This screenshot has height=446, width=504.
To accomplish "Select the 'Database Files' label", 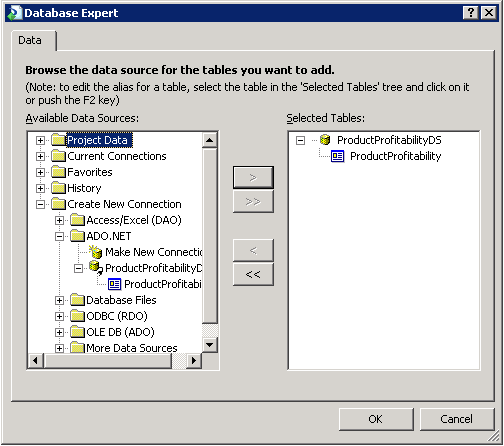I will click(121, 300).
